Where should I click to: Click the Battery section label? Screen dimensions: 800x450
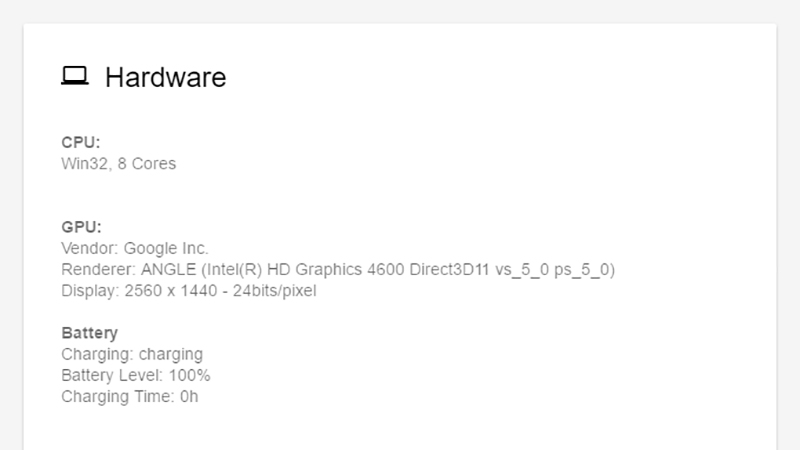coord(89,333)
